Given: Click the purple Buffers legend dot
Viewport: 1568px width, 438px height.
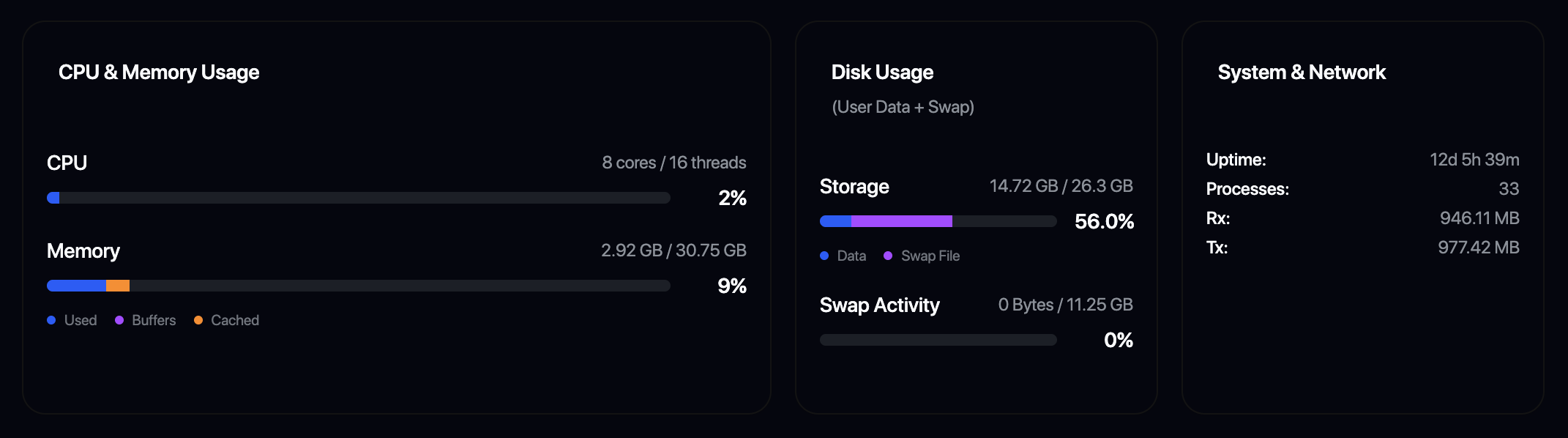Looking at the screenshot, I should pos(119,320).
